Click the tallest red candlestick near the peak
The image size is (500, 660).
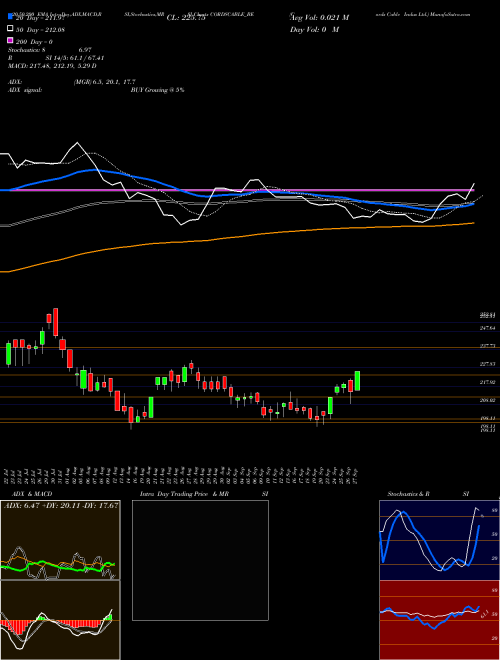click(x=56, y=322)
